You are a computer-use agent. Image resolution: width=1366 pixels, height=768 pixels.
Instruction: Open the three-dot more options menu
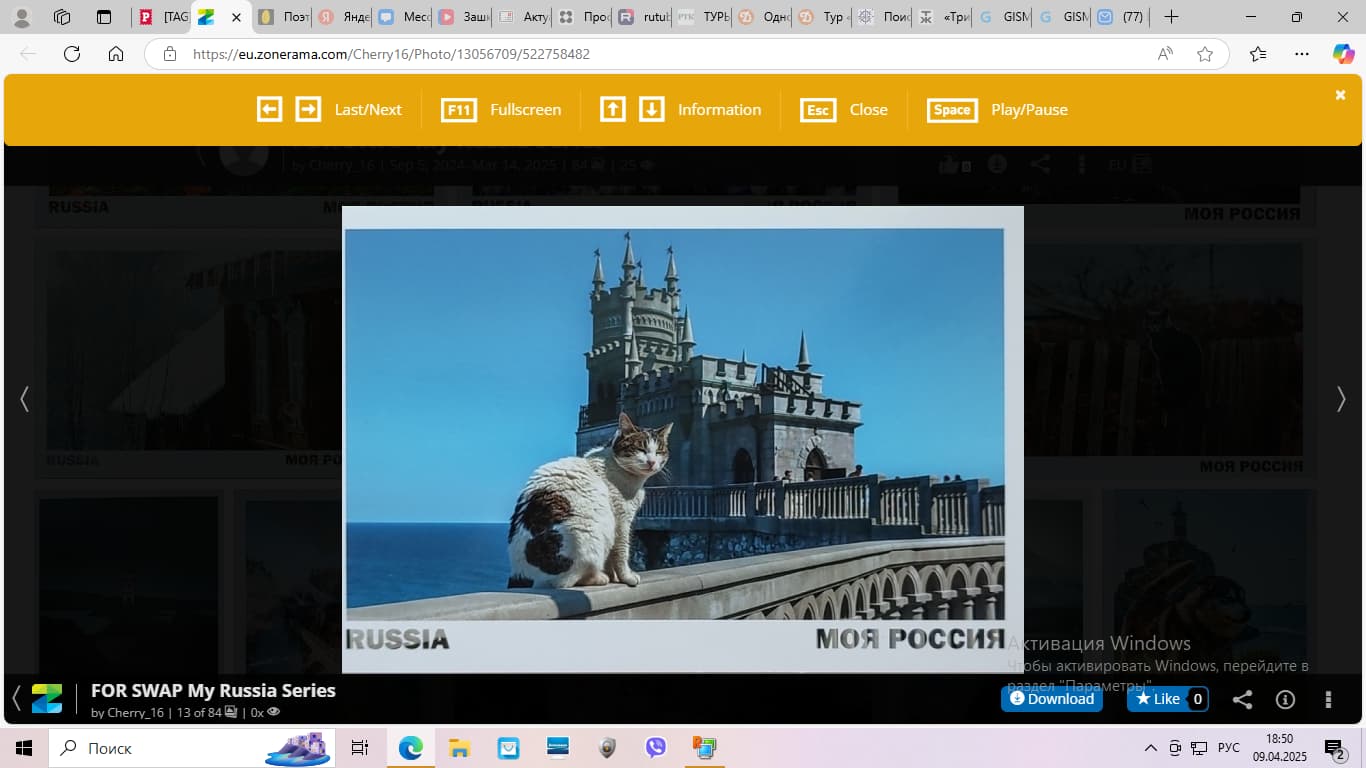1328,699
